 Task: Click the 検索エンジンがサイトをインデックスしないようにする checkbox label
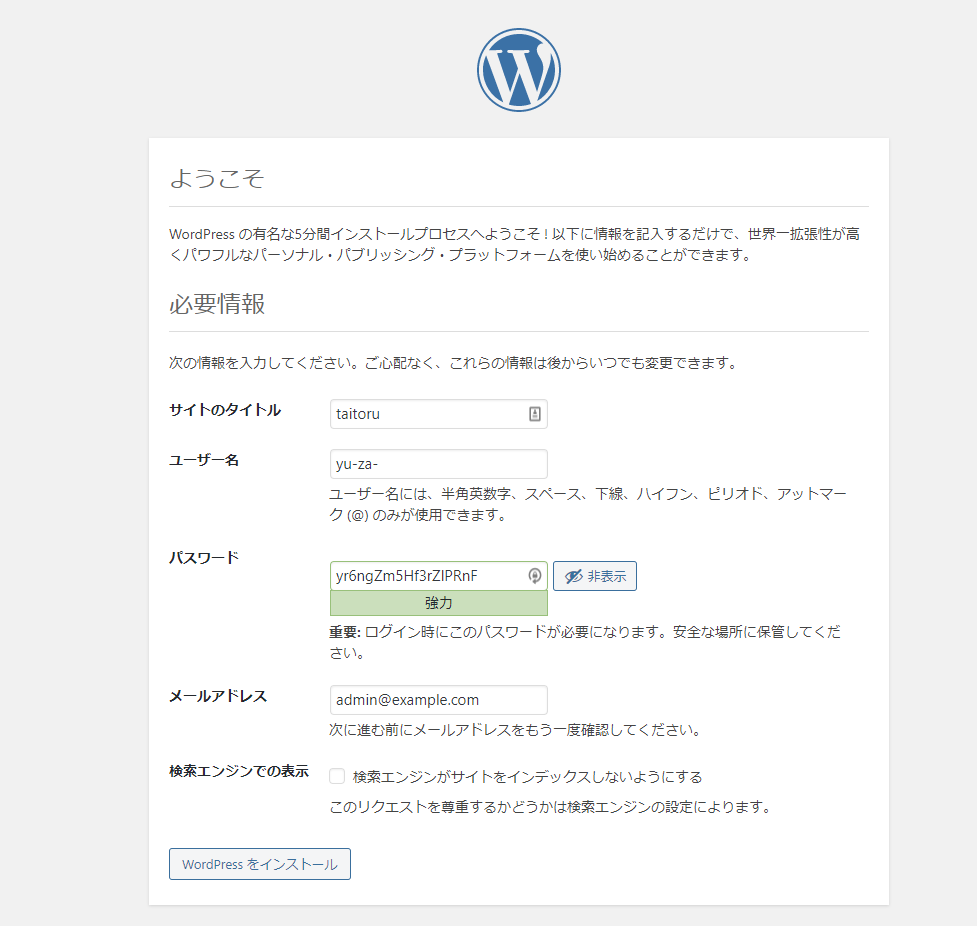tap(527, 777)
